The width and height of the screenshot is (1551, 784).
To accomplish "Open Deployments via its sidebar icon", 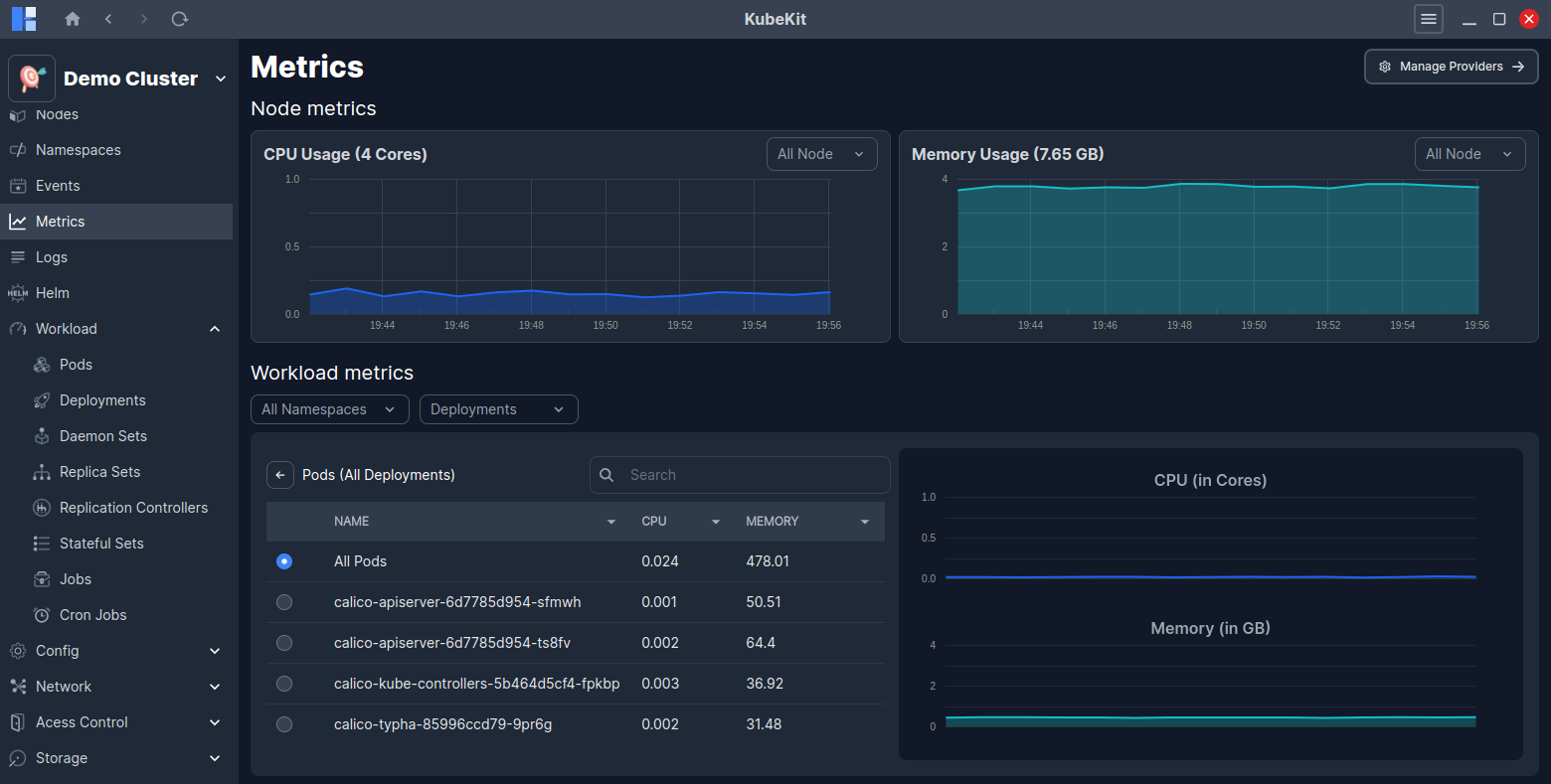I will [x=42, y=399].
